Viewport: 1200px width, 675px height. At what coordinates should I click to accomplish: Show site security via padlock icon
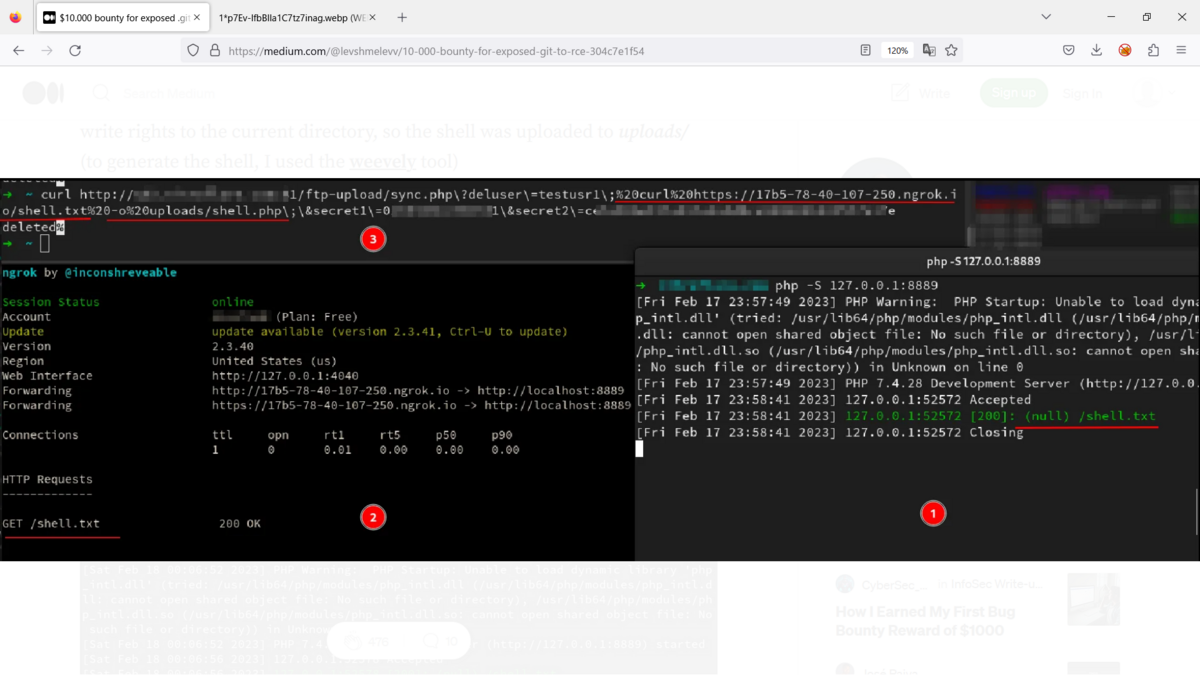click(x=214, y=50)
